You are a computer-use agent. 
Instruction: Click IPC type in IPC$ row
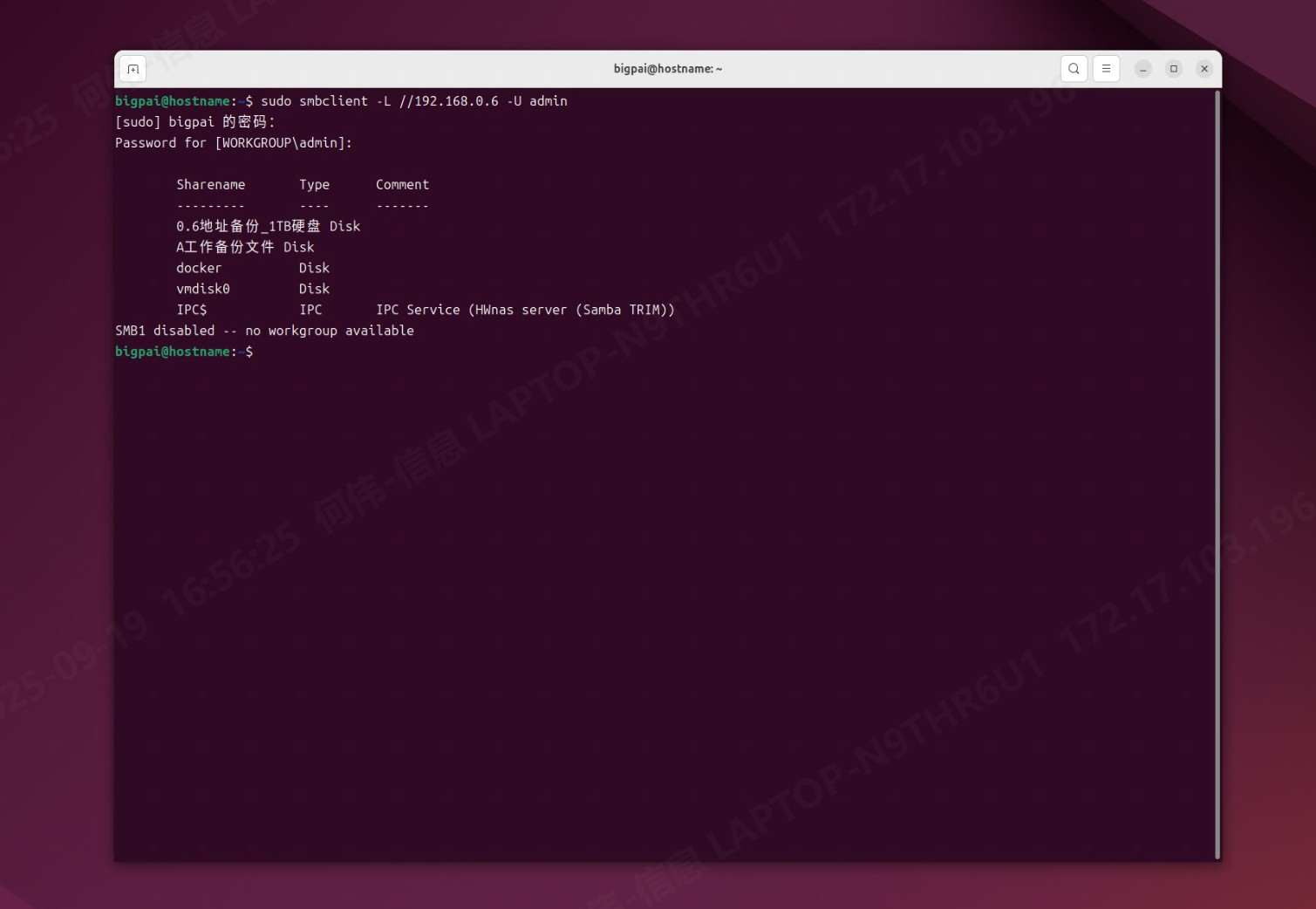point(310,310)
